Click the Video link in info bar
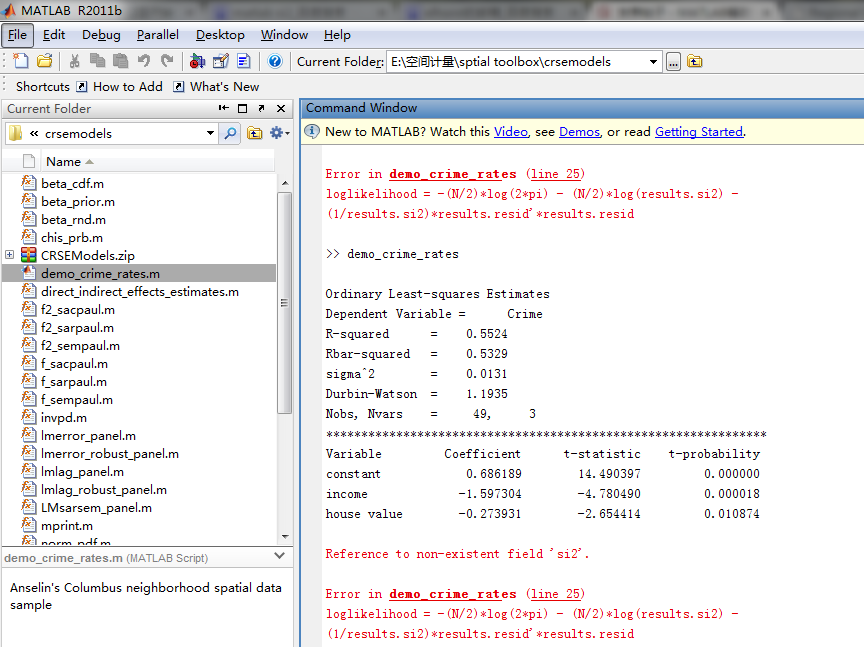The image size is (864, 647). click(x=510, y=131)
